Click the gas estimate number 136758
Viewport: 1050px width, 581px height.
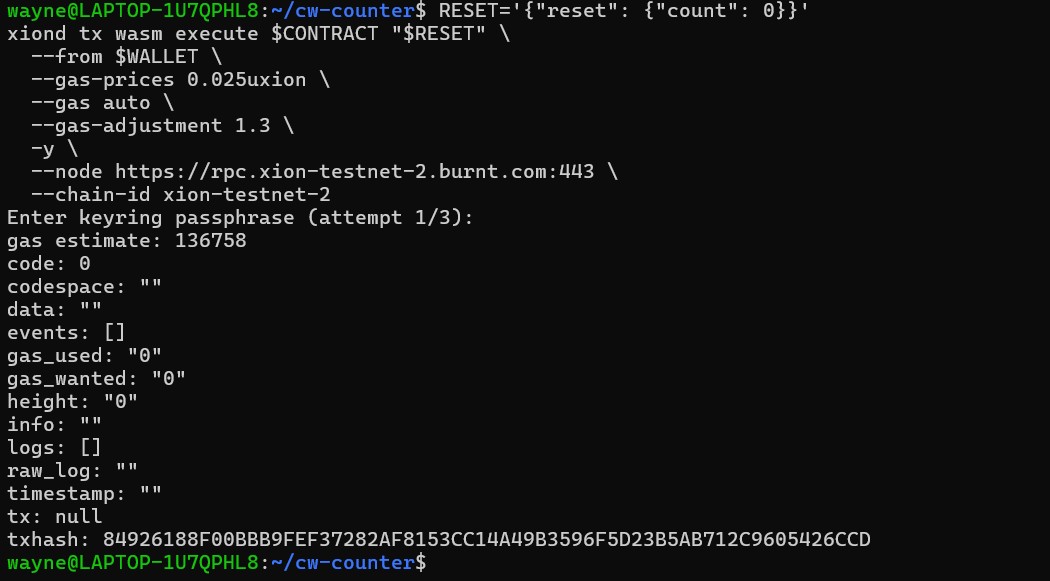[210, 241]
